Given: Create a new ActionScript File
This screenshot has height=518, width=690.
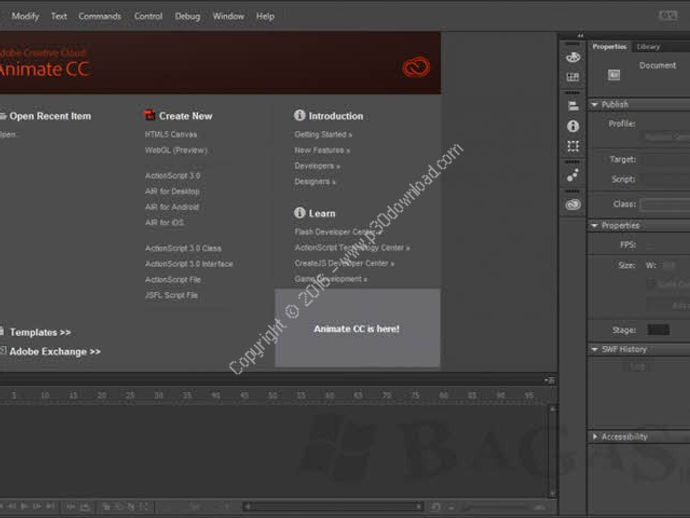Looking at the screenshot, I should point(172,279).
